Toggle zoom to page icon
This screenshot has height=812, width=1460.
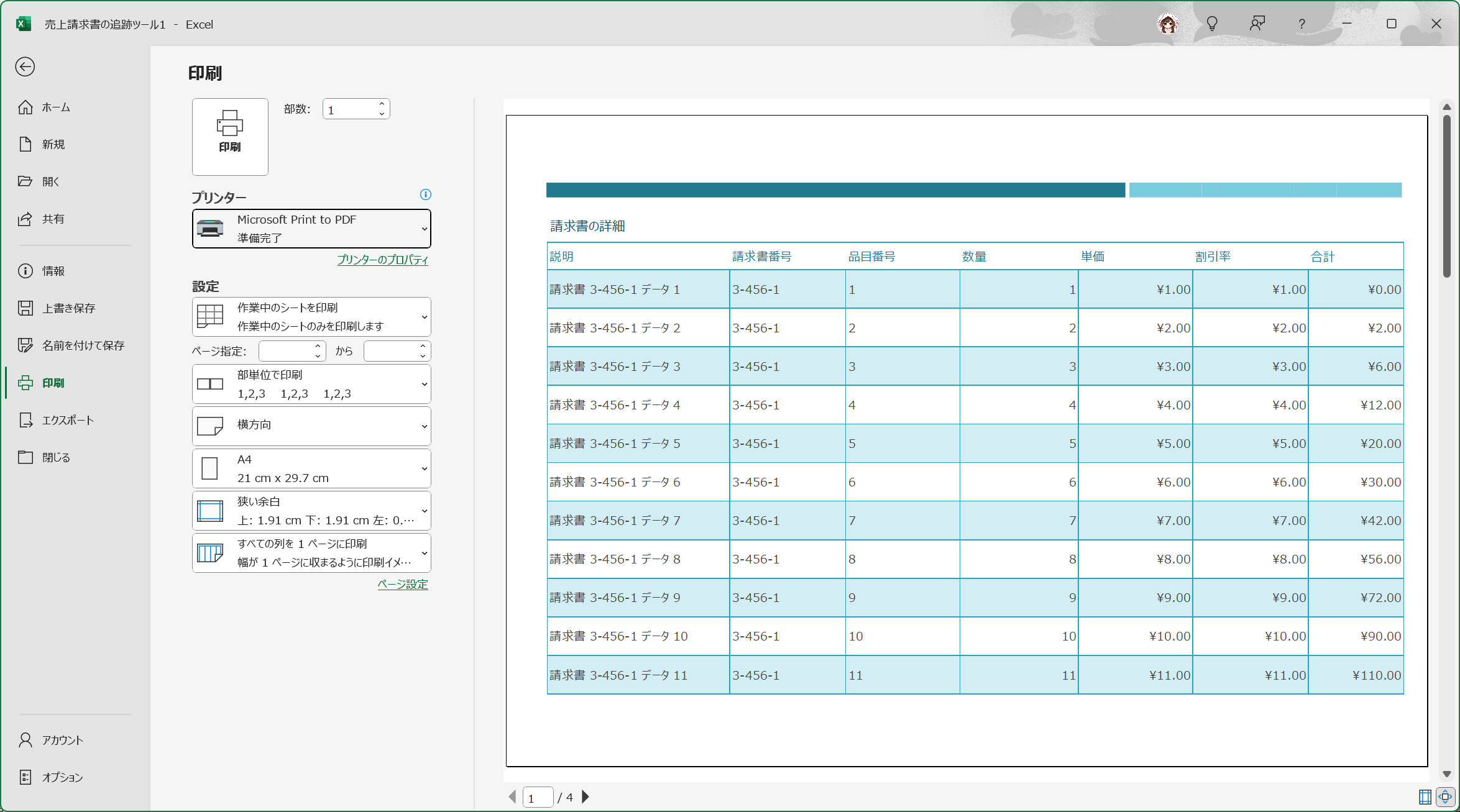pos(1446,796)
